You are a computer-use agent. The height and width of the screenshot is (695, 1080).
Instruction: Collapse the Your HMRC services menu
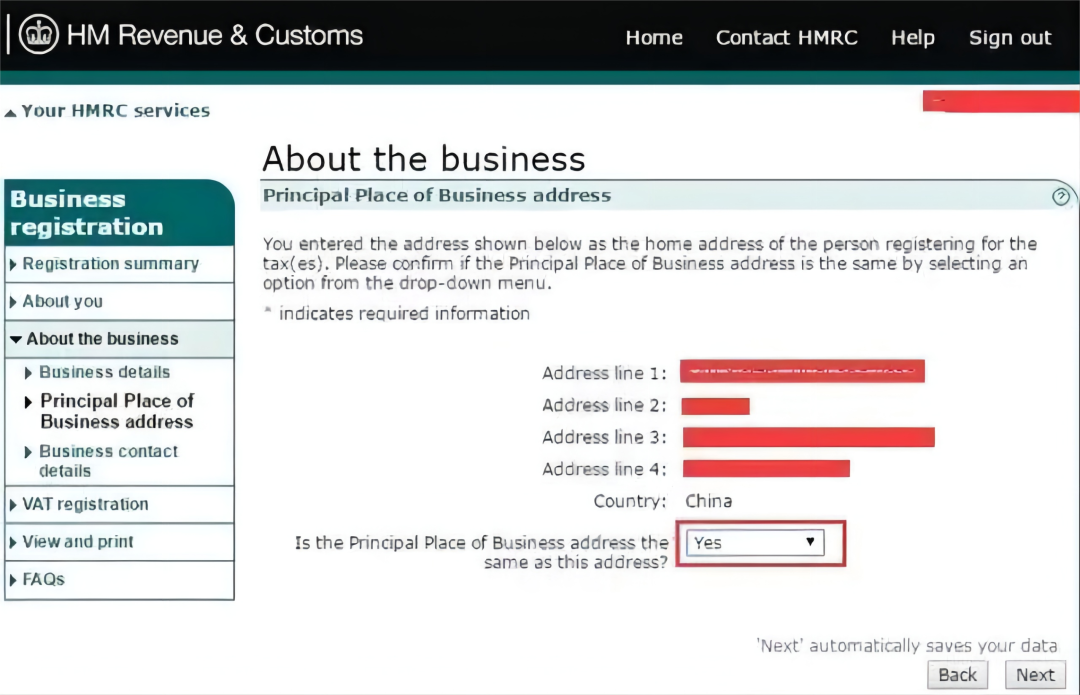[107, 111]
